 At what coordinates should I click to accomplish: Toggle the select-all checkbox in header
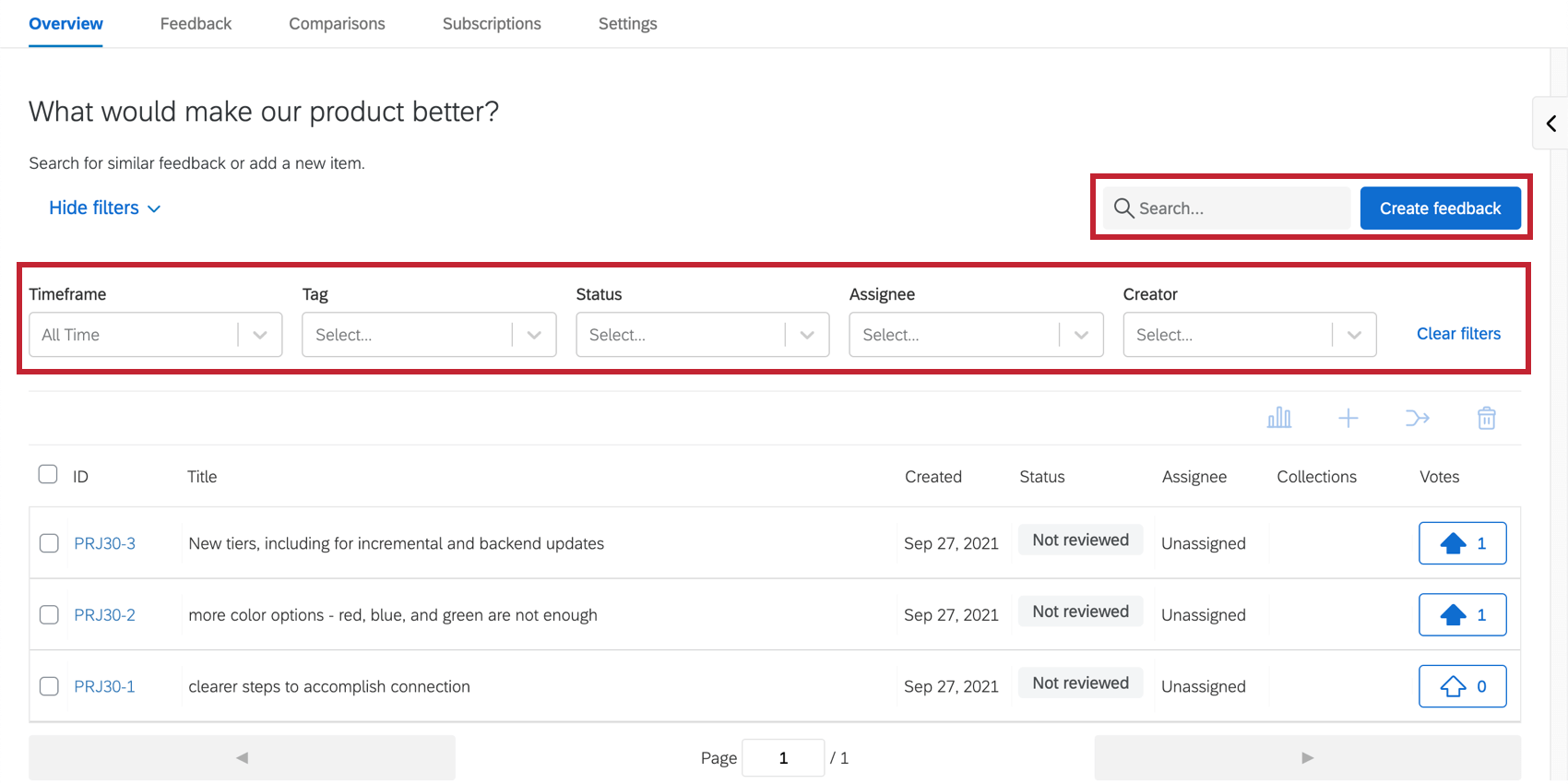click(48, 475)
